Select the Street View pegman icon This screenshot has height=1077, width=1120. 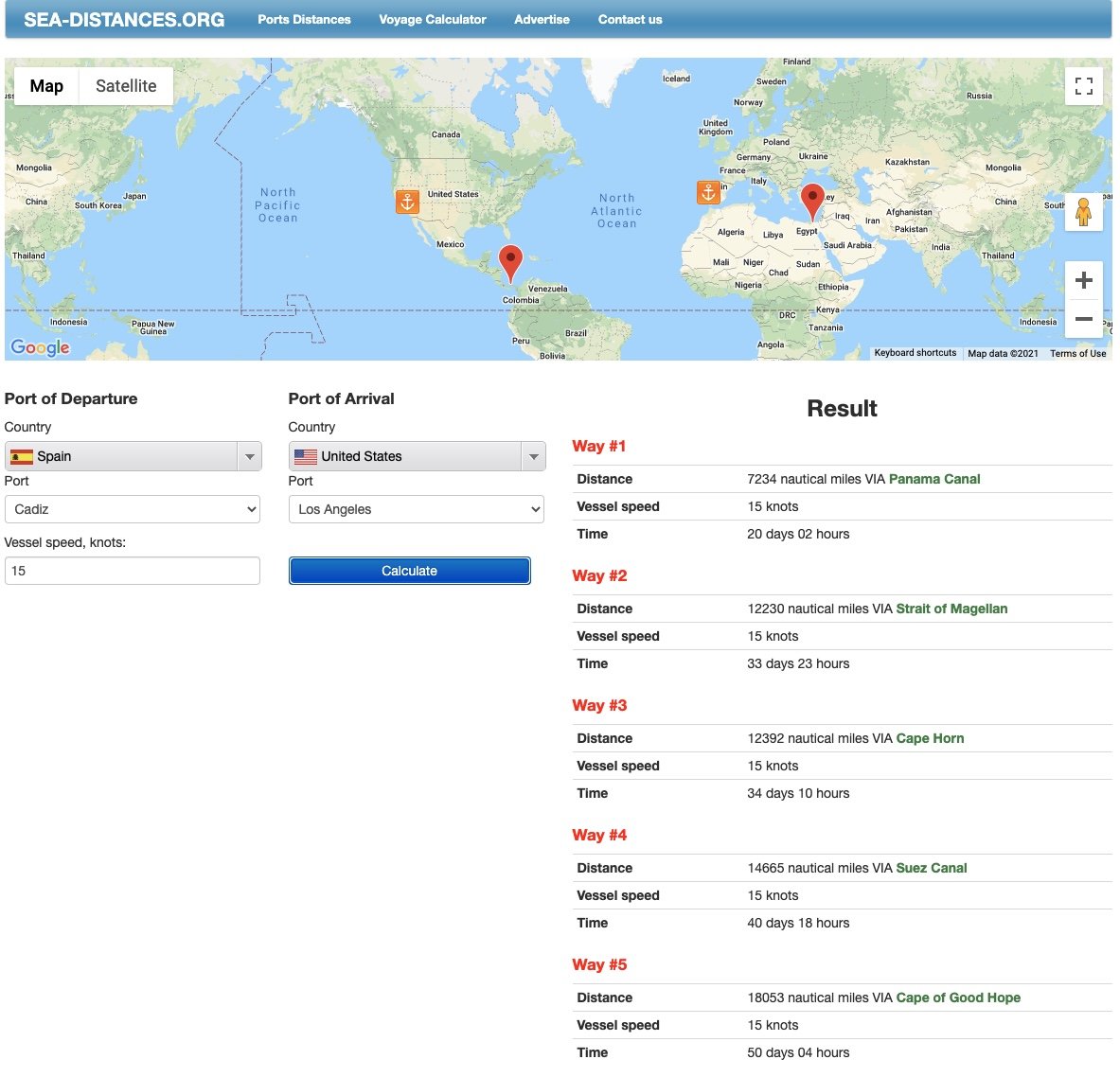coord(1084,212)
